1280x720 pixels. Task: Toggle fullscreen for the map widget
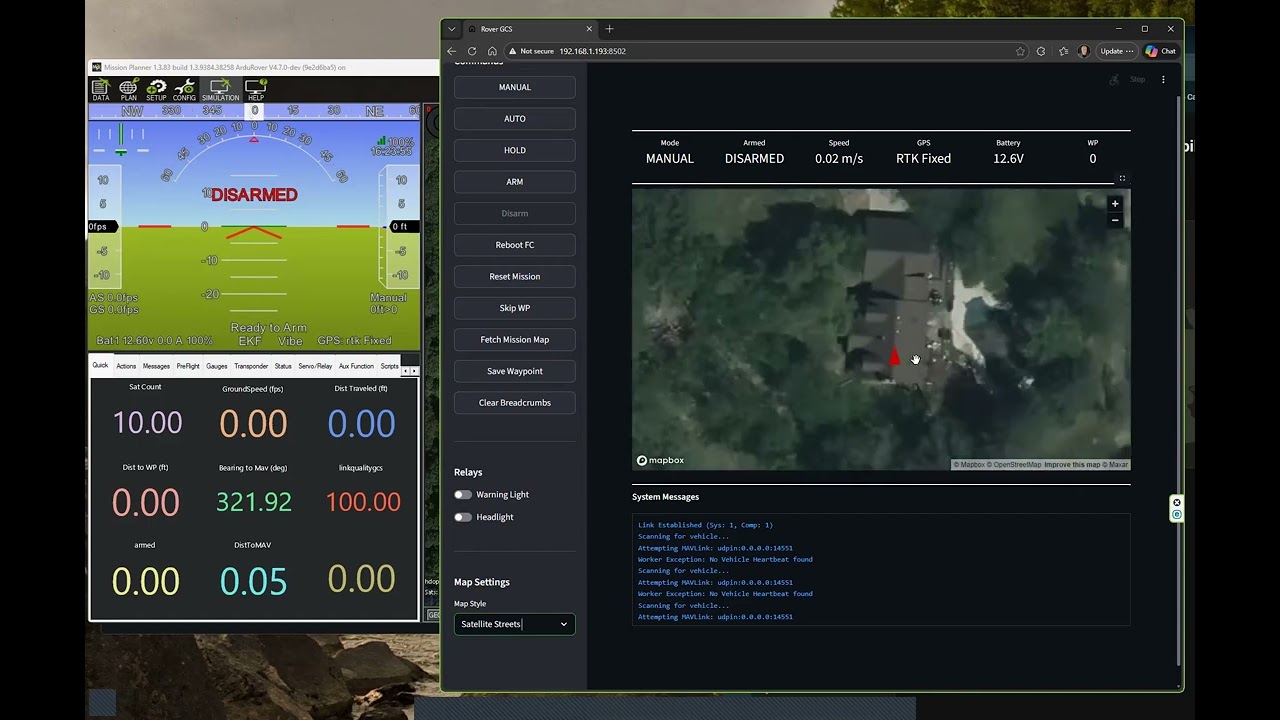[1122, 178]
